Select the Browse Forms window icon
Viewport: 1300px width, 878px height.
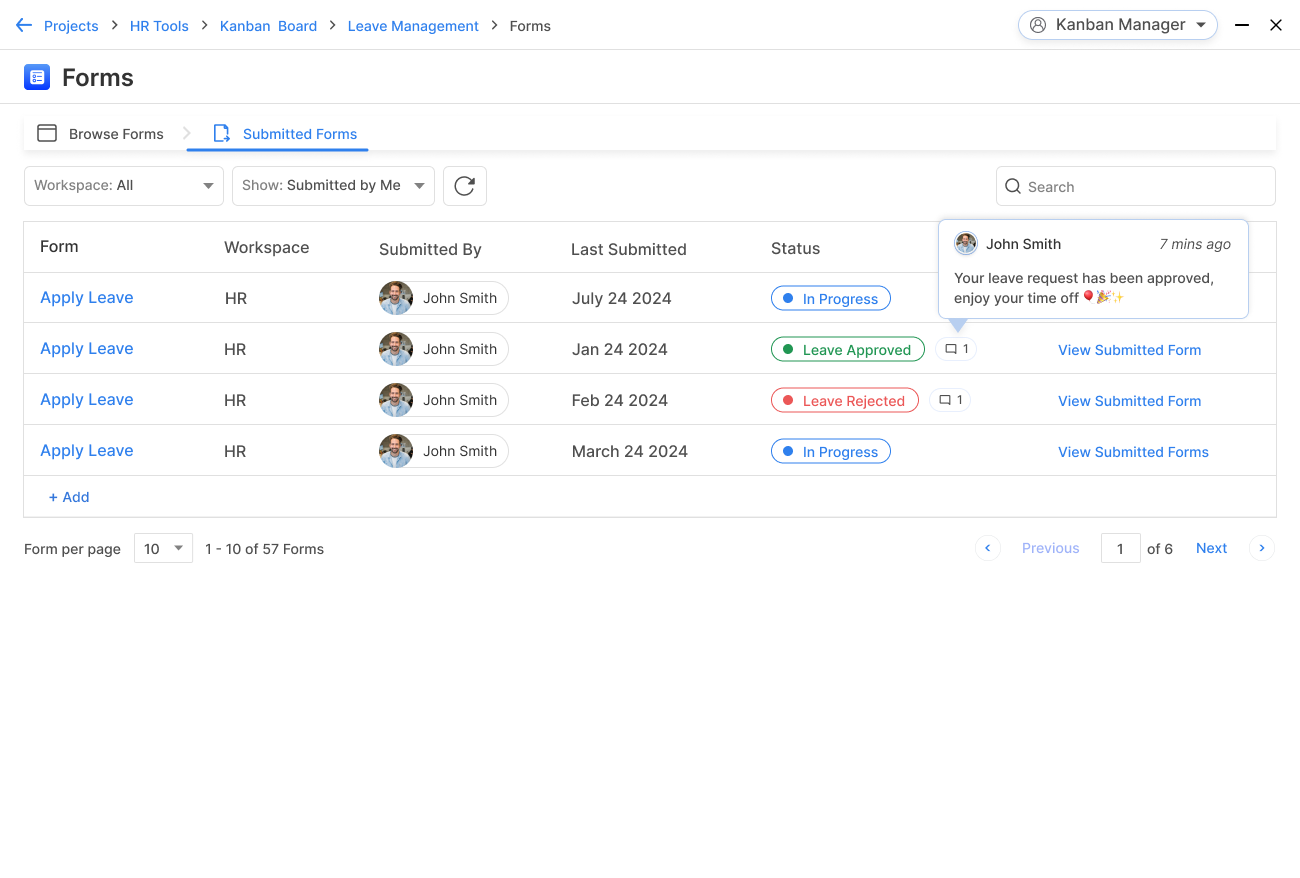coord(46,132)
